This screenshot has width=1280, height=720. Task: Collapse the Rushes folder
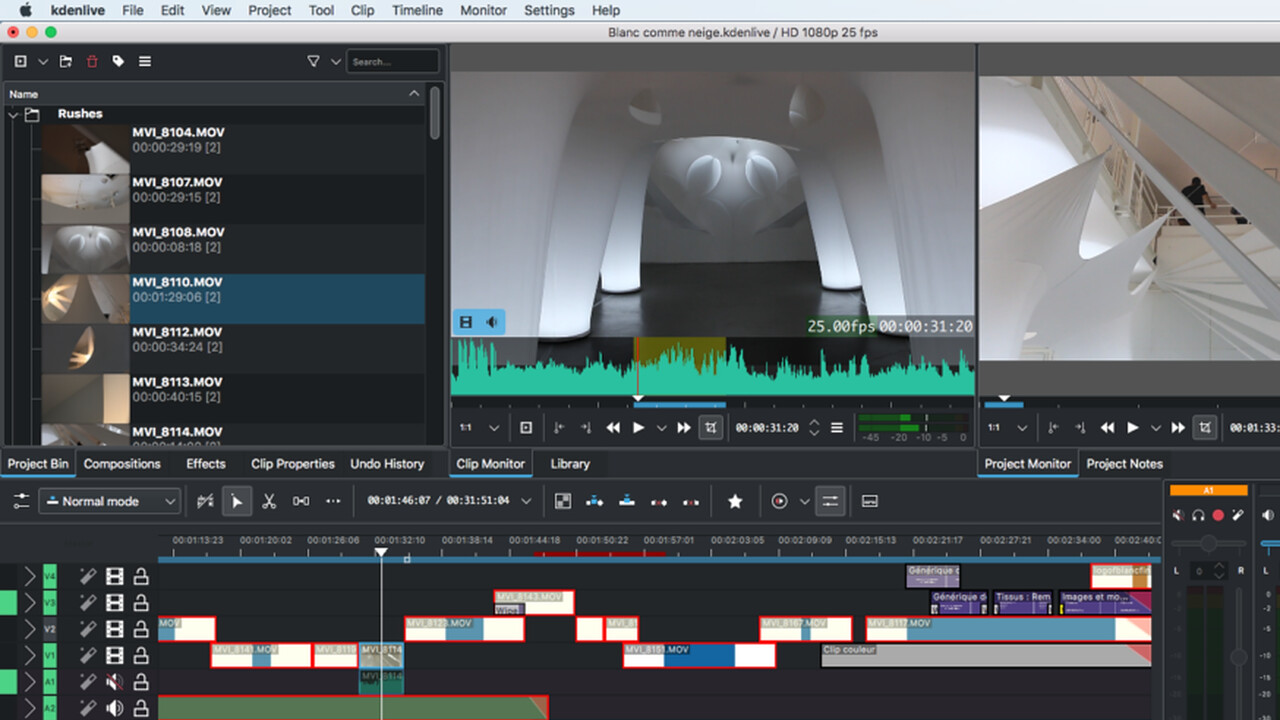coord(13,115)
